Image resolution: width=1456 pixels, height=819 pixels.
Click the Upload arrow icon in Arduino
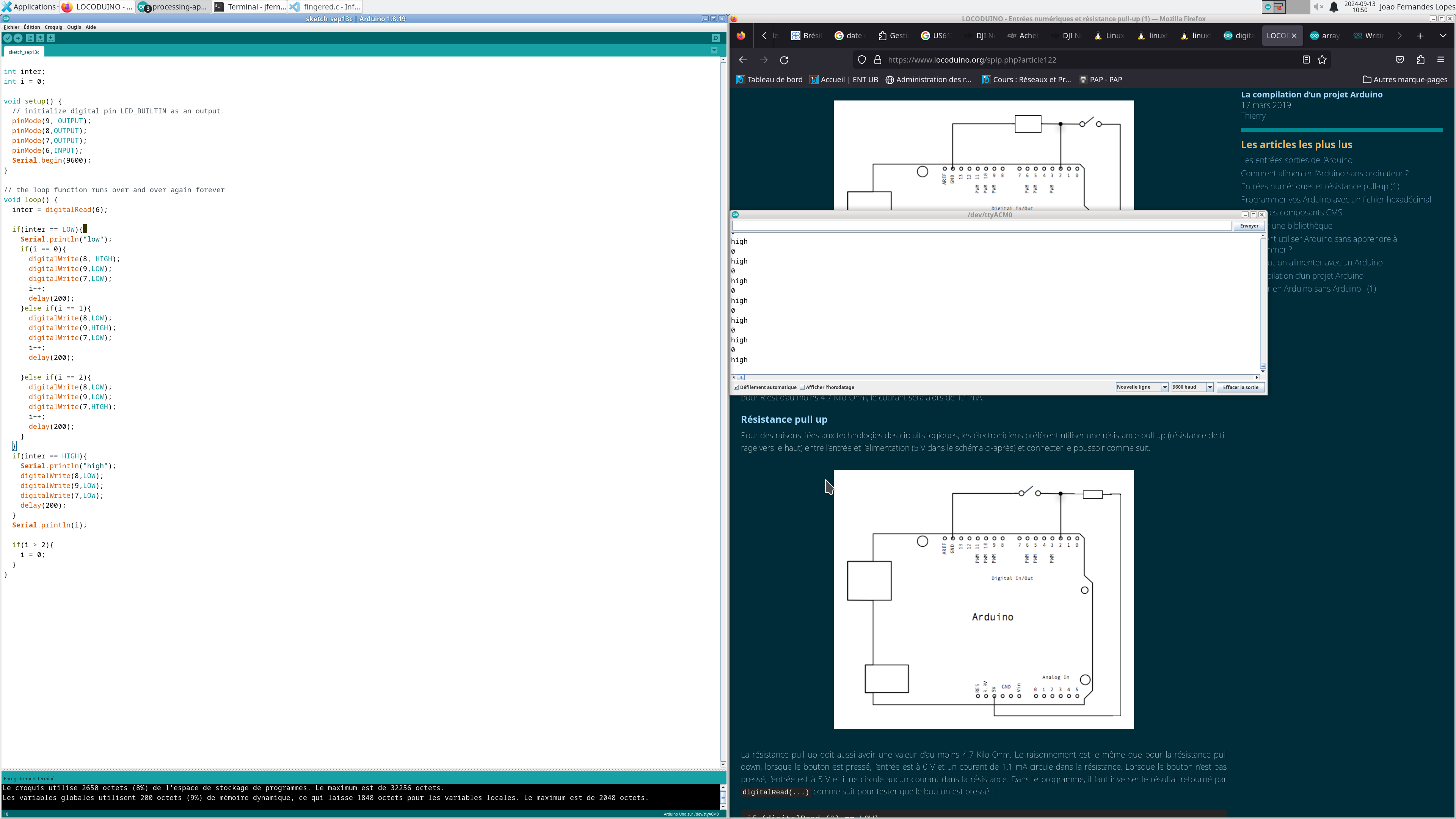(x=18, y=38)
